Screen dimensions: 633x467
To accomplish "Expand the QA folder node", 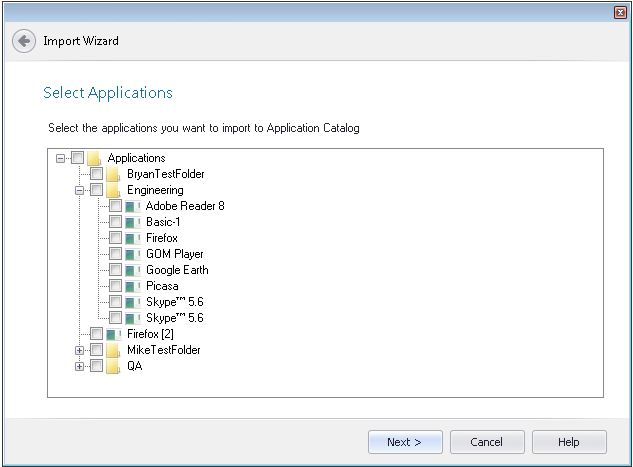I will pyautogui.click(x=80, y=366).
